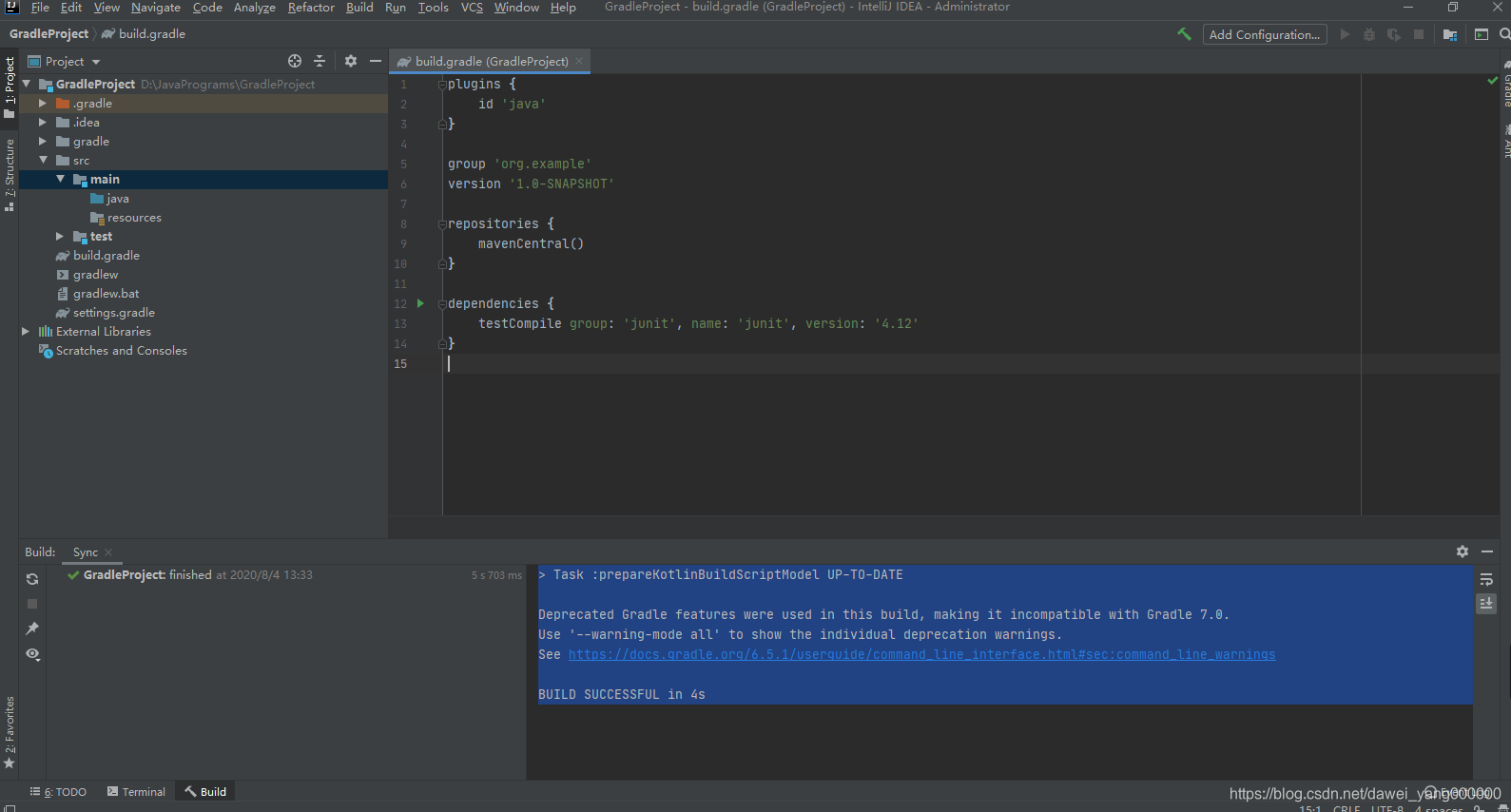This screenshot has height=812, width=1511.
Task: Select the java folder in tree
Action: [118, 198]
